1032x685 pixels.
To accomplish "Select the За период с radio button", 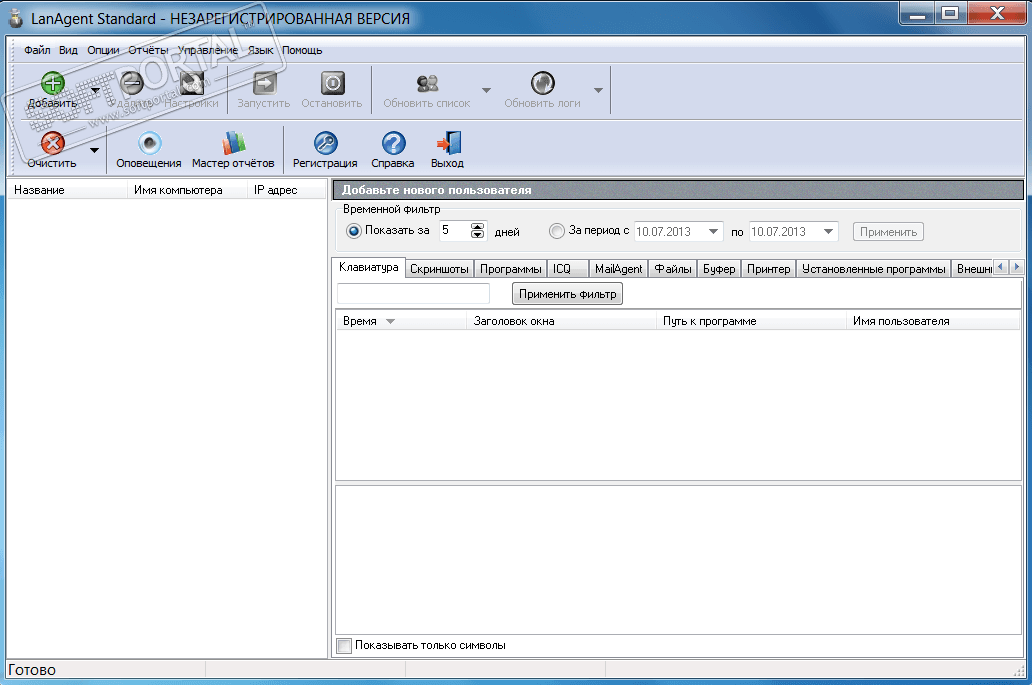I will (x=557, y=231).
